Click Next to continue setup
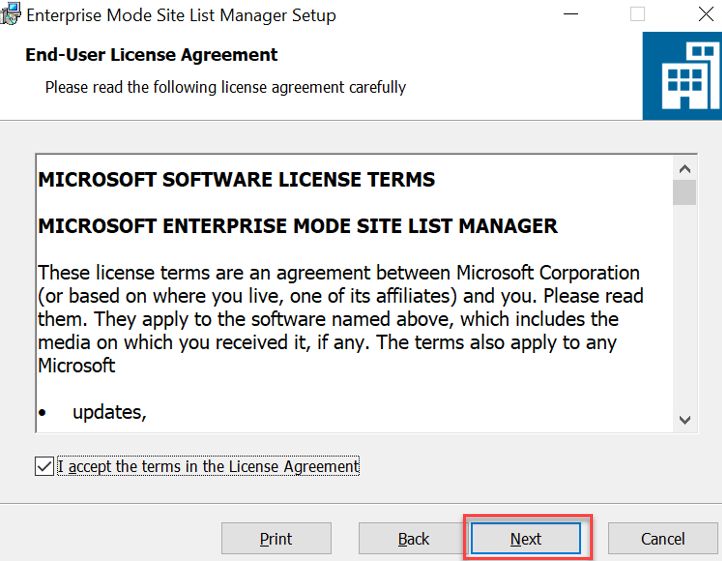This screenshot has width=722, height=561. pyautogui.click(x=526, y=538)
